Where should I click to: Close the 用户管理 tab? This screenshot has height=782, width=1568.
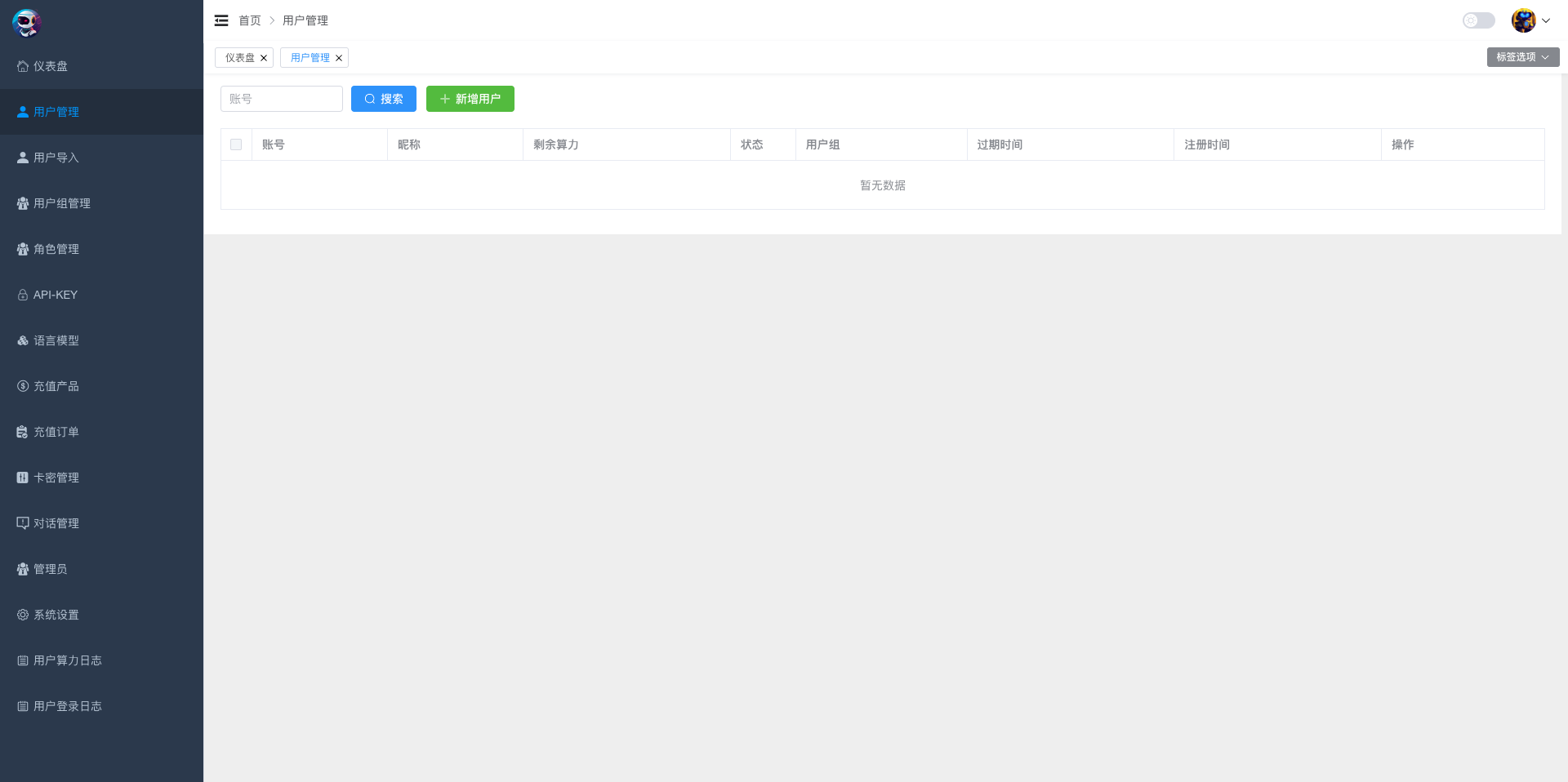click(x=339, y=58)
